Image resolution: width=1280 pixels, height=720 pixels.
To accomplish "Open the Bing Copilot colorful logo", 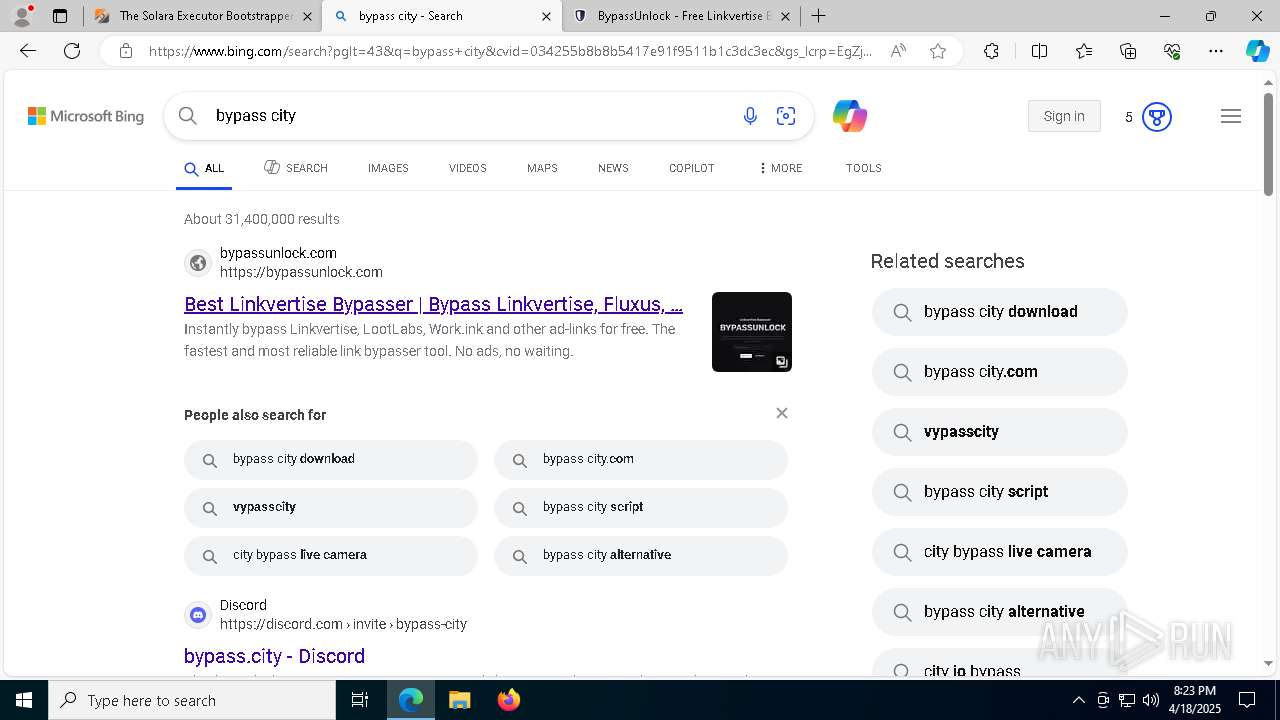I will click(849, 117).
